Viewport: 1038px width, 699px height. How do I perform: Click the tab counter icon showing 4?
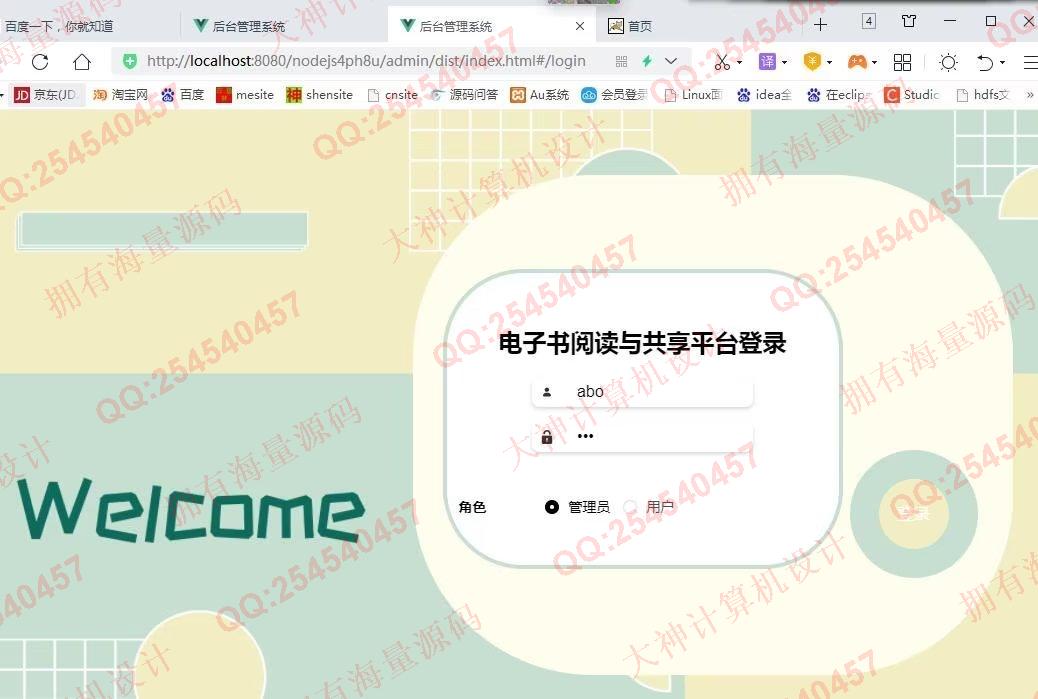(869, 21)
